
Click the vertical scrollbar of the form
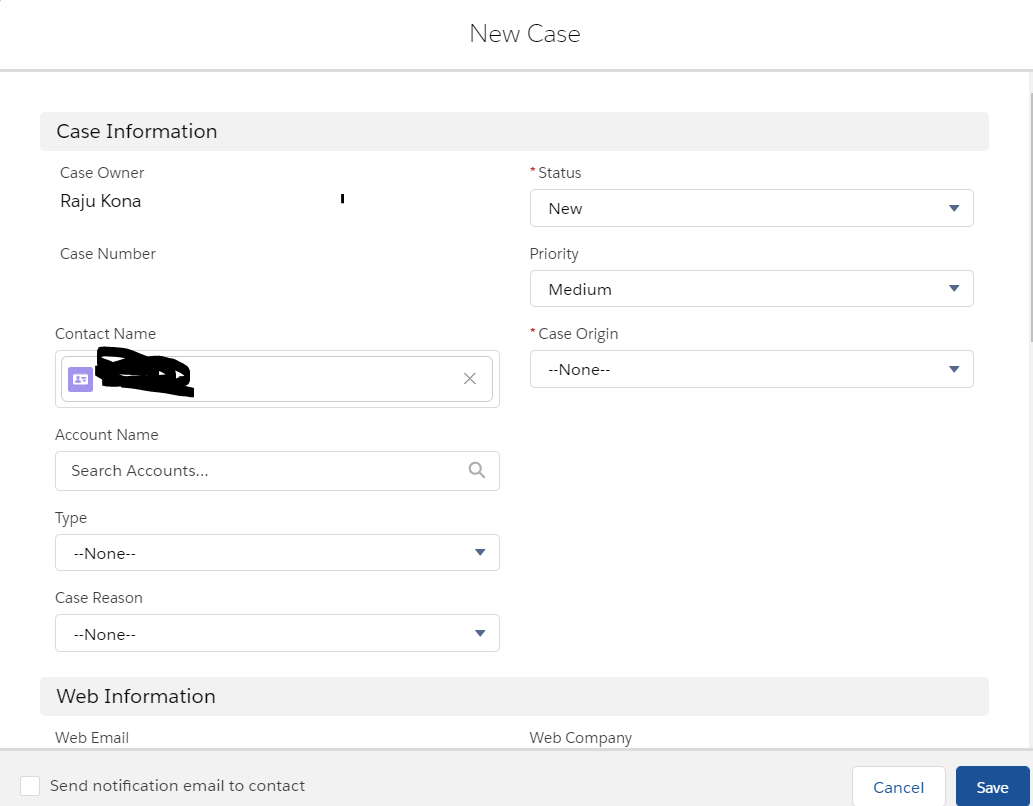coord(1030,220)
